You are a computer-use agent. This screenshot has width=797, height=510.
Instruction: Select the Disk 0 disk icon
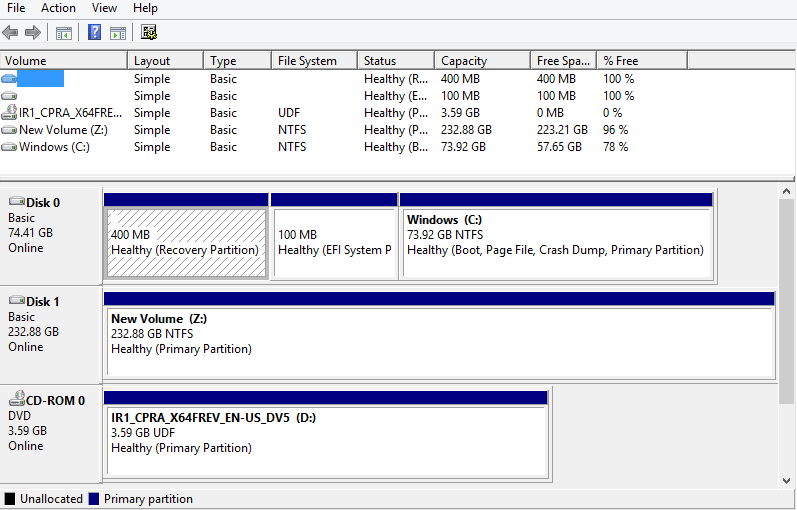16,202
